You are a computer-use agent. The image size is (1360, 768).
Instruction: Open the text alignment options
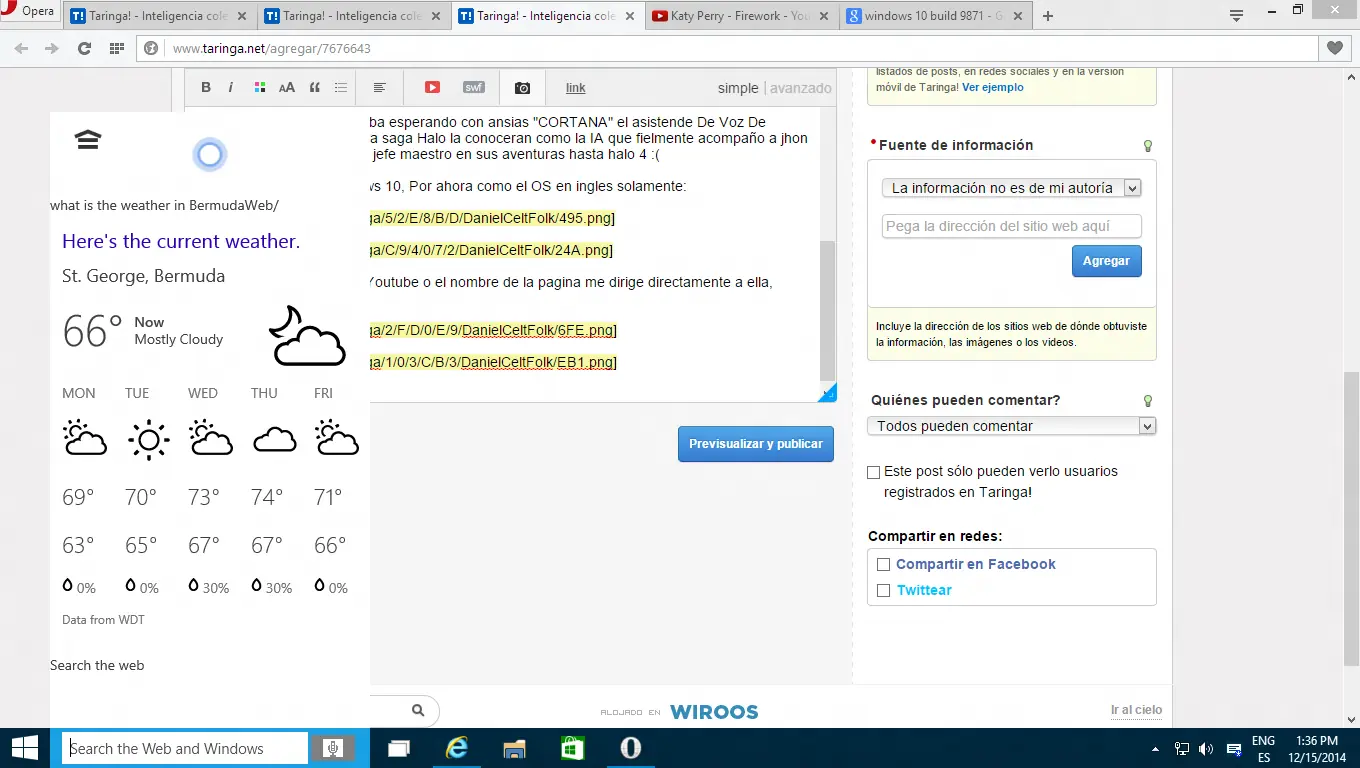tap(380, 88)
